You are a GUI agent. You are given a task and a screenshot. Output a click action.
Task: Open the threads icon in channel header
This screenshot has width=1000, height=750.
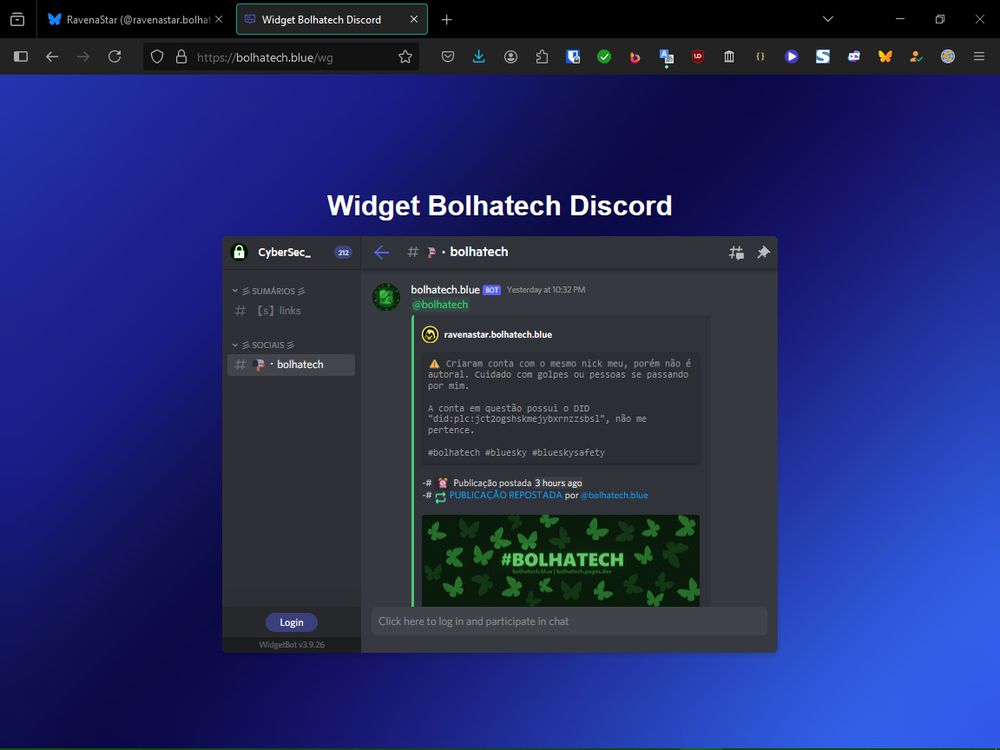tap(736, 253)
